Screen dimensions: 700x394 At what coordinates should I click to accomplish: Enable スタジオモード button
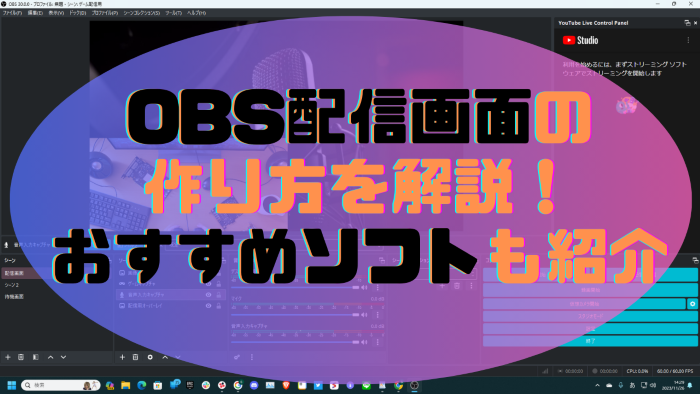pyautogui.click(x=590, y=316)
